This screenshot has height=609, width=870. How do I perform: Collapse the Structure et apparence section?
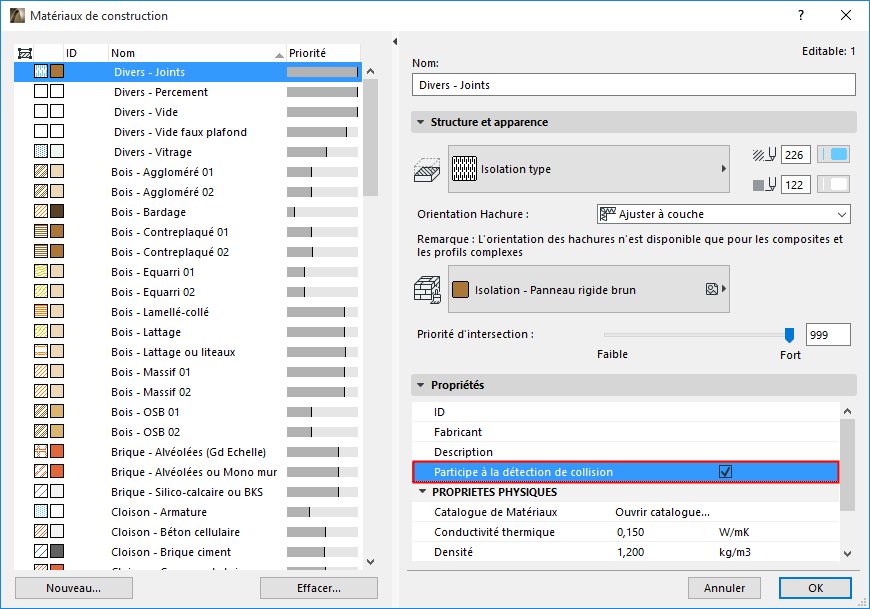point(421,122)
